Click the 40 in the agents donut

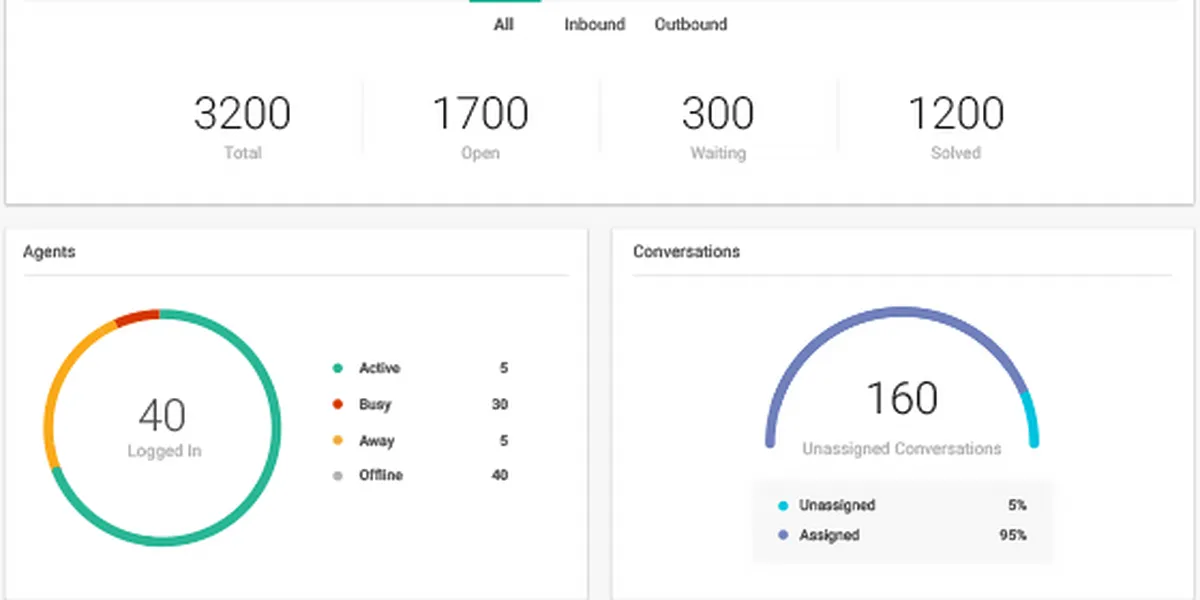pyautogui.click(x=162, y=415)
